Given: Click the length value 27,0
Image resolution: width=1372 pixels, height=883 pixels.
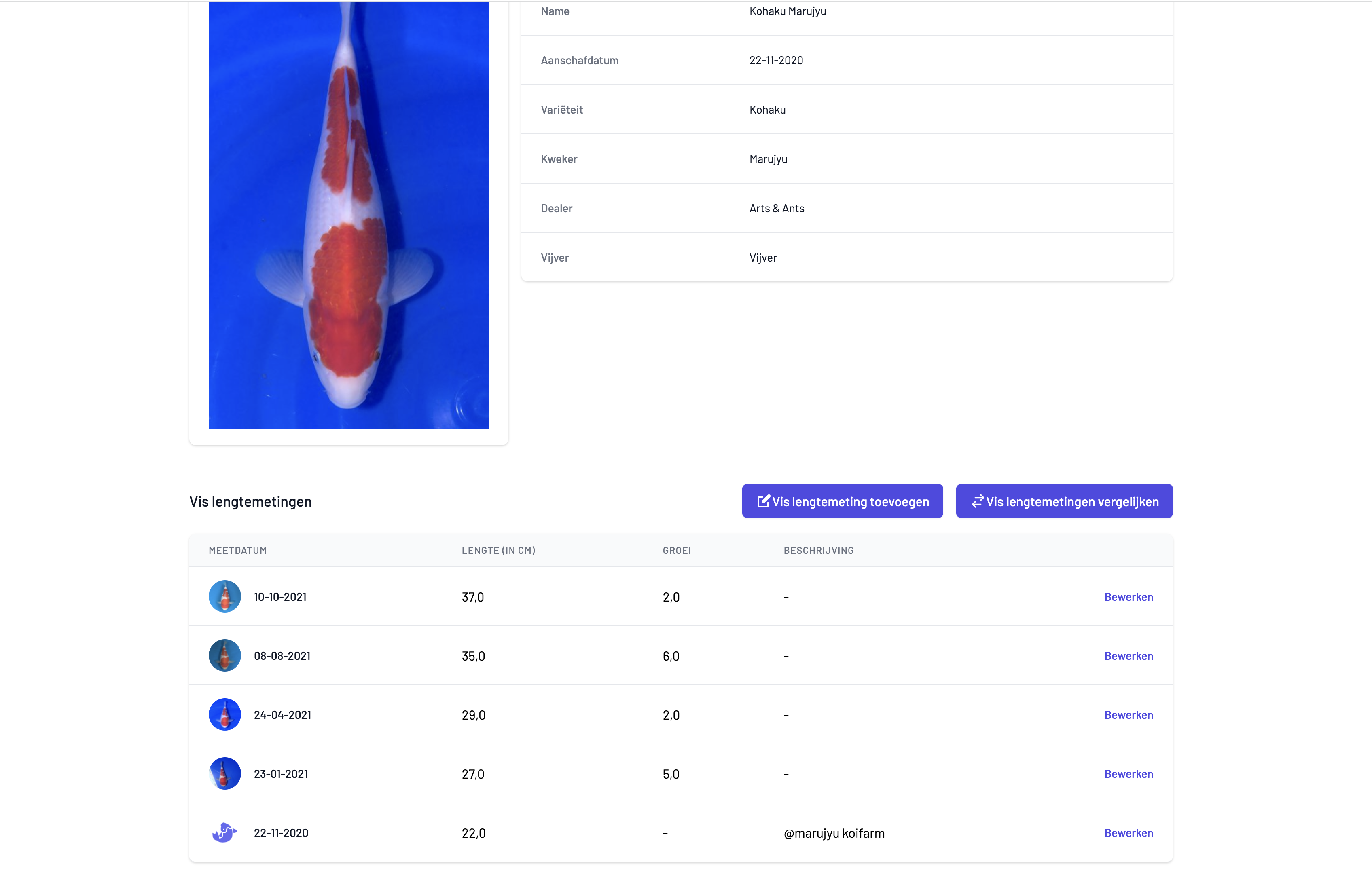Looking at the screenshot, I should (472, 775).
